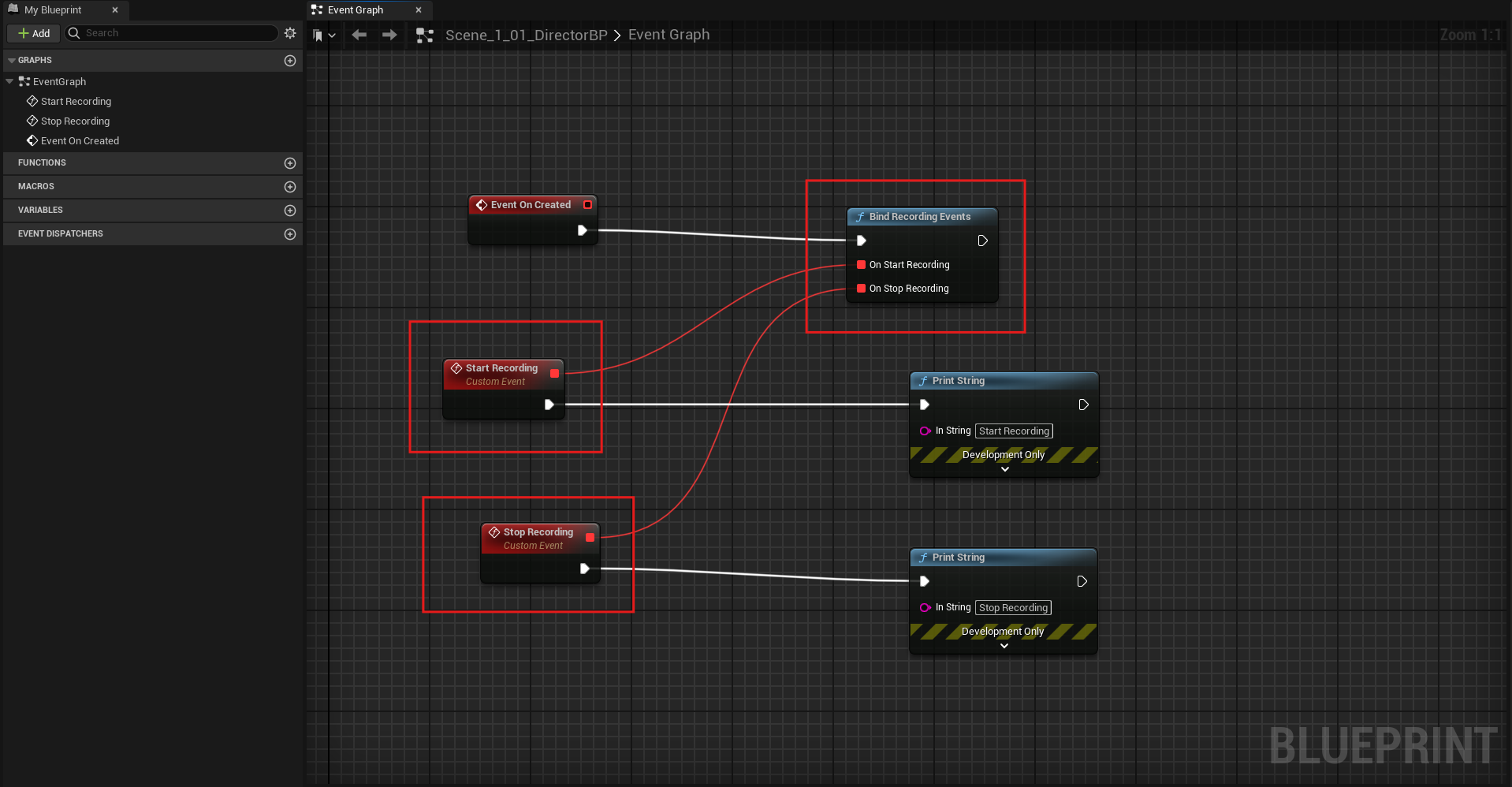Add a new event dispatcher with plus icon
The height and width of the screenshot is (787, 1512).
pos(290,234)
